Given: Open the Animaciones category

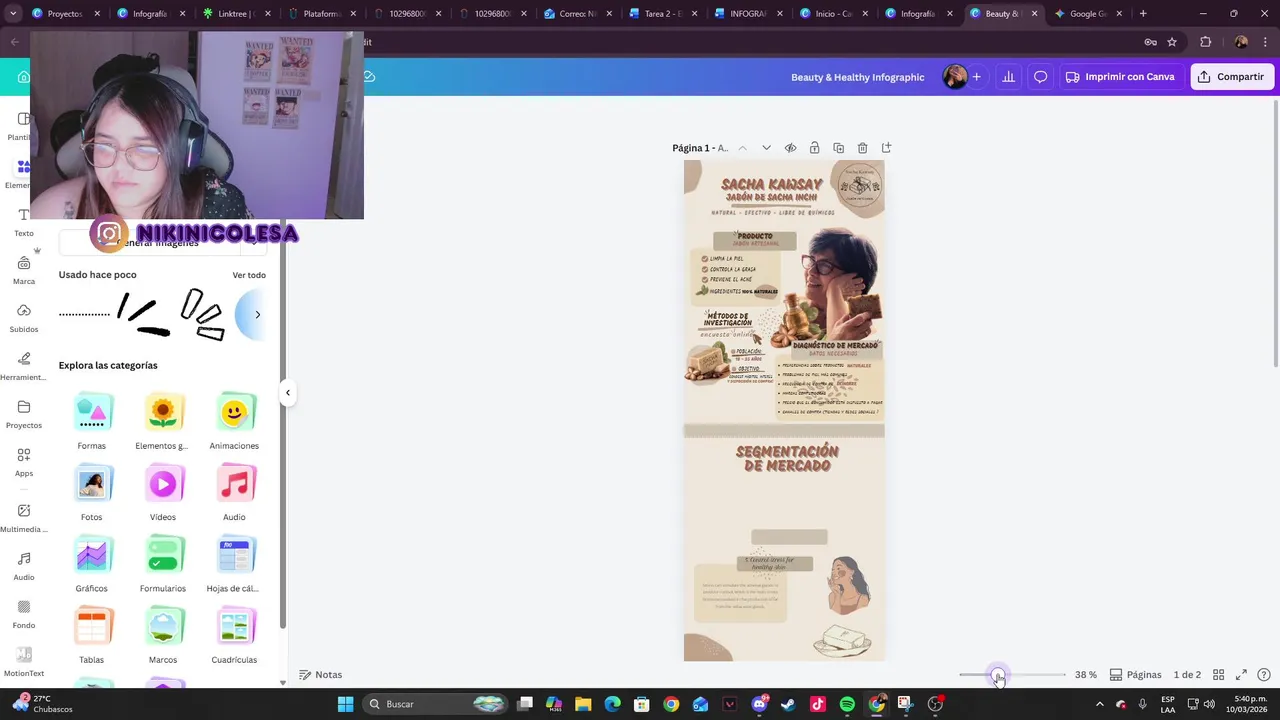Looking at the screenshot, I should point(234,421).
